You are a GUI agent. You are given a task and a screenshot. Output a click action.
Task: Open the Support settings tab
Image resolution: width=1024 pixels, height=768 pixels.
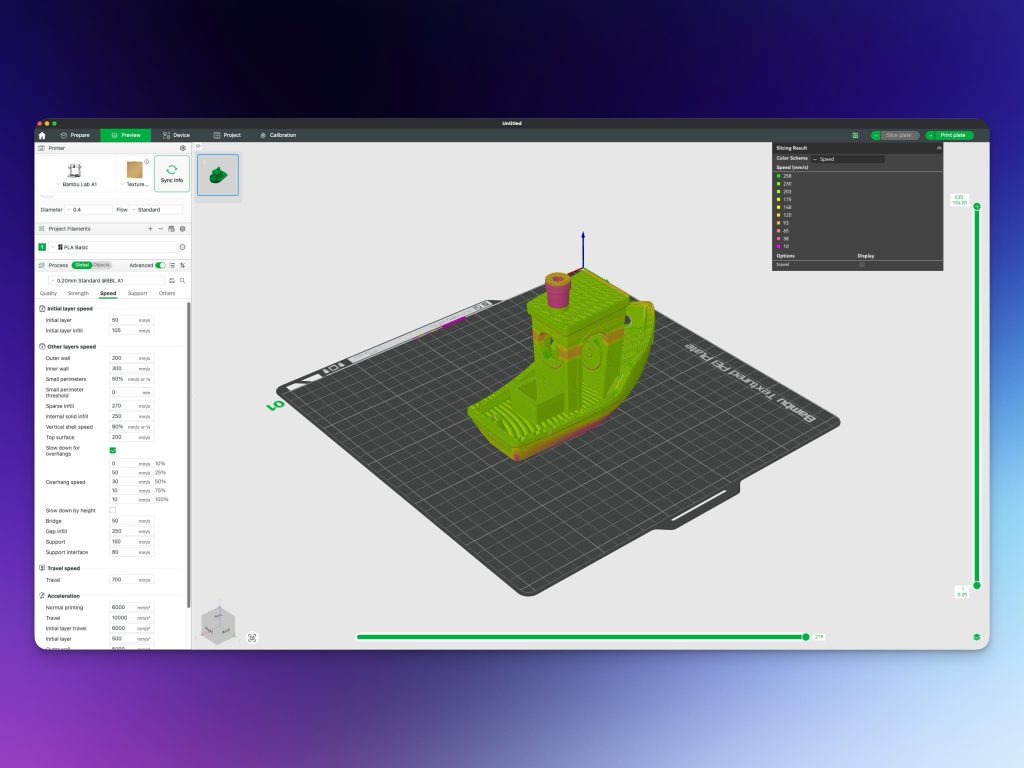137,293
